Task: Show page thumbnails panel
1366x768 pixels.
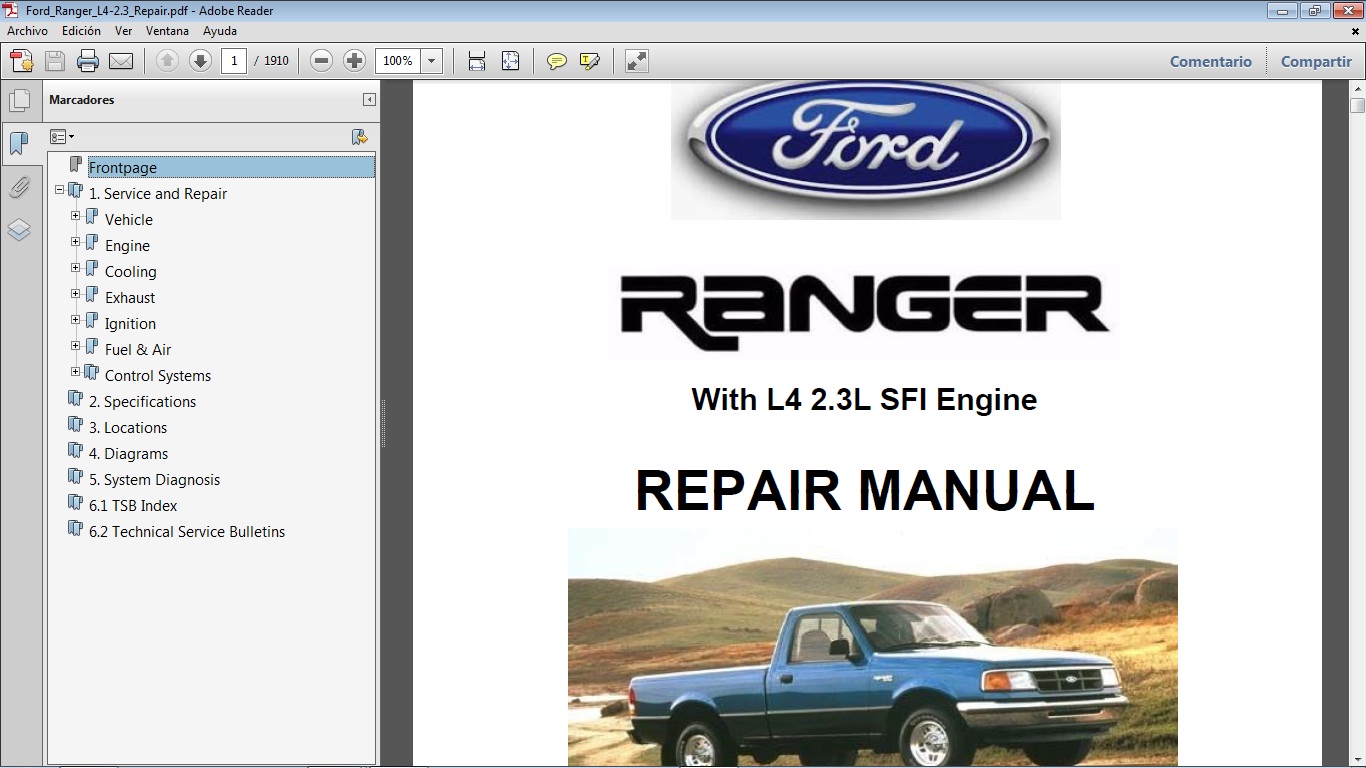Action: click(19, 100)
